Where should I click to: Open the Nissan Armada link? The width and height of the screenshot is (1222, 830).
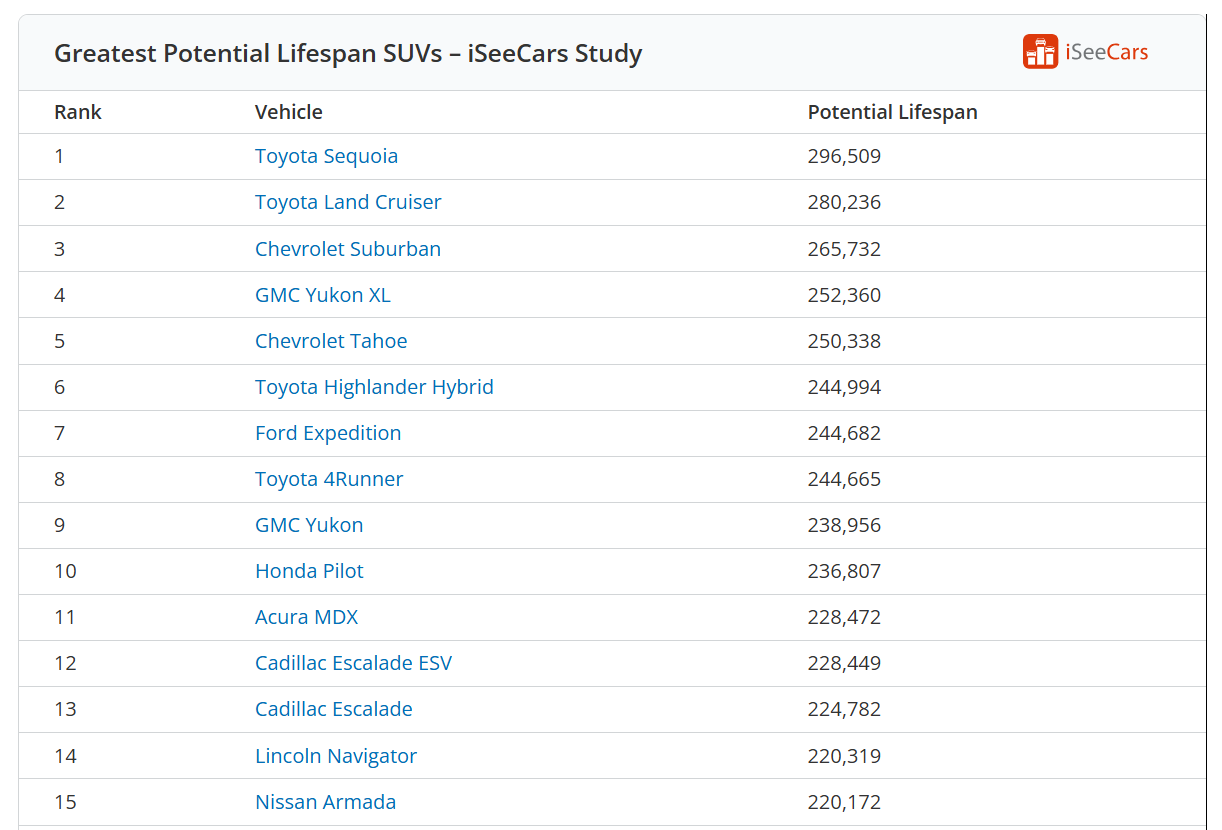[325, 802]
